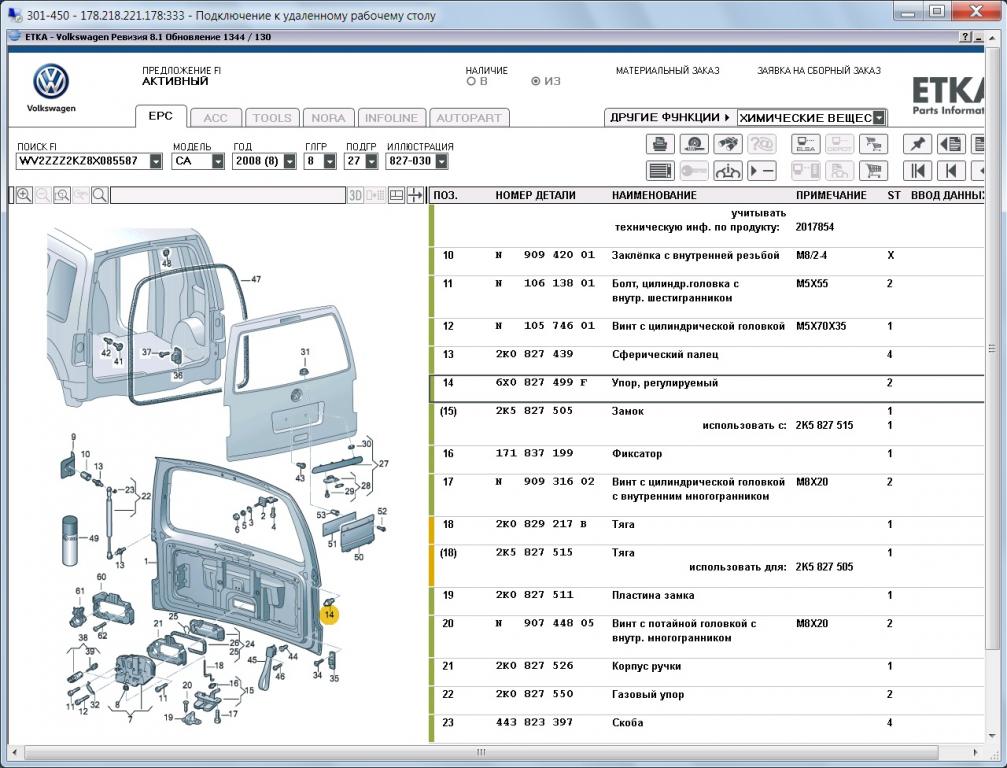Image resolution: width=1007 pixels, height=768 pixels.
Task: Click the horizontal scrollbar thumb
Action: point(482,752)
